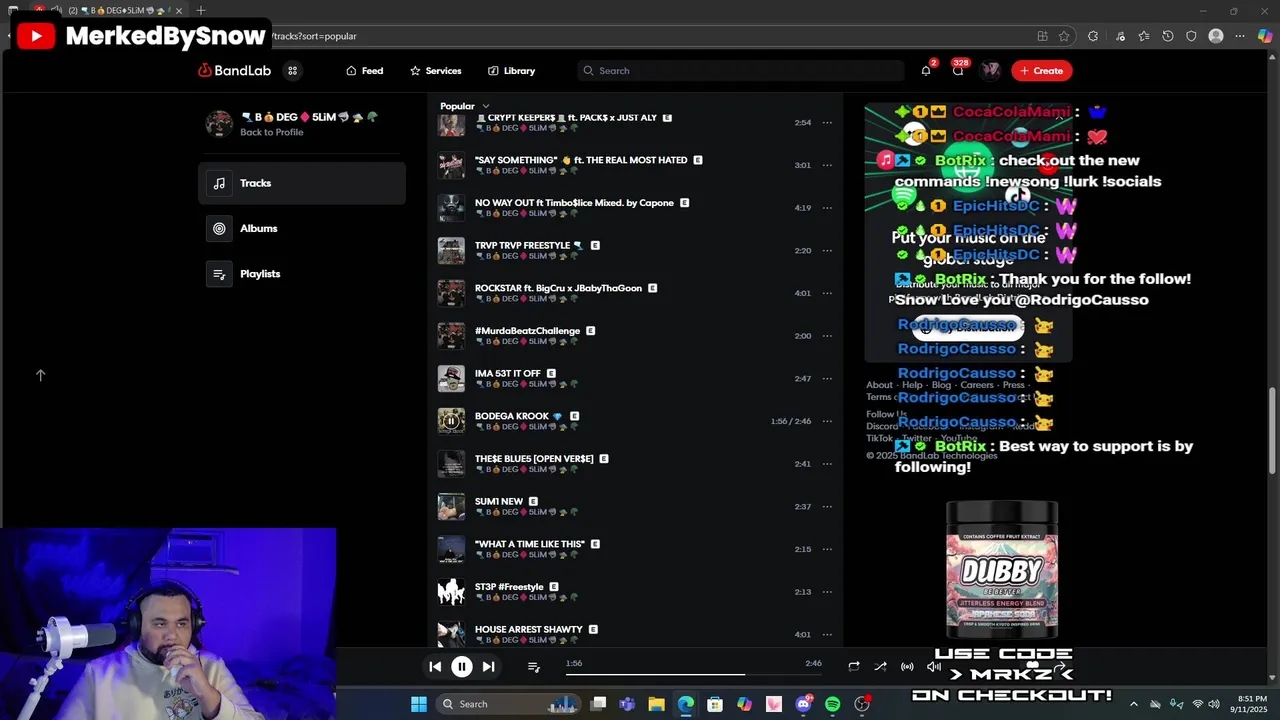Open Copilot sidebar icon in browser
This screenshot has height=720, width=1280.
coord(1265,36)
